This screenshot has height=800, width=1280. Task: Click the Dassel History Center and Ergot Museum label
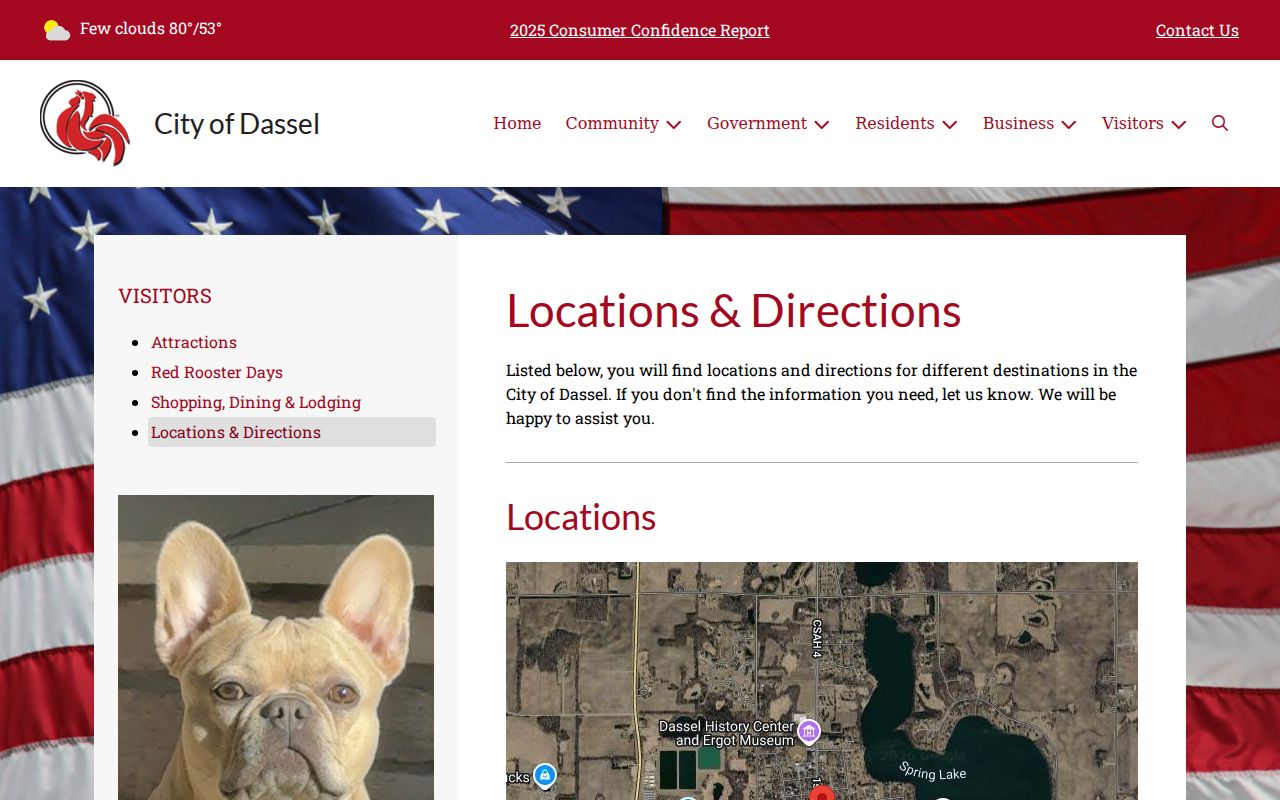tap(726, 733)
